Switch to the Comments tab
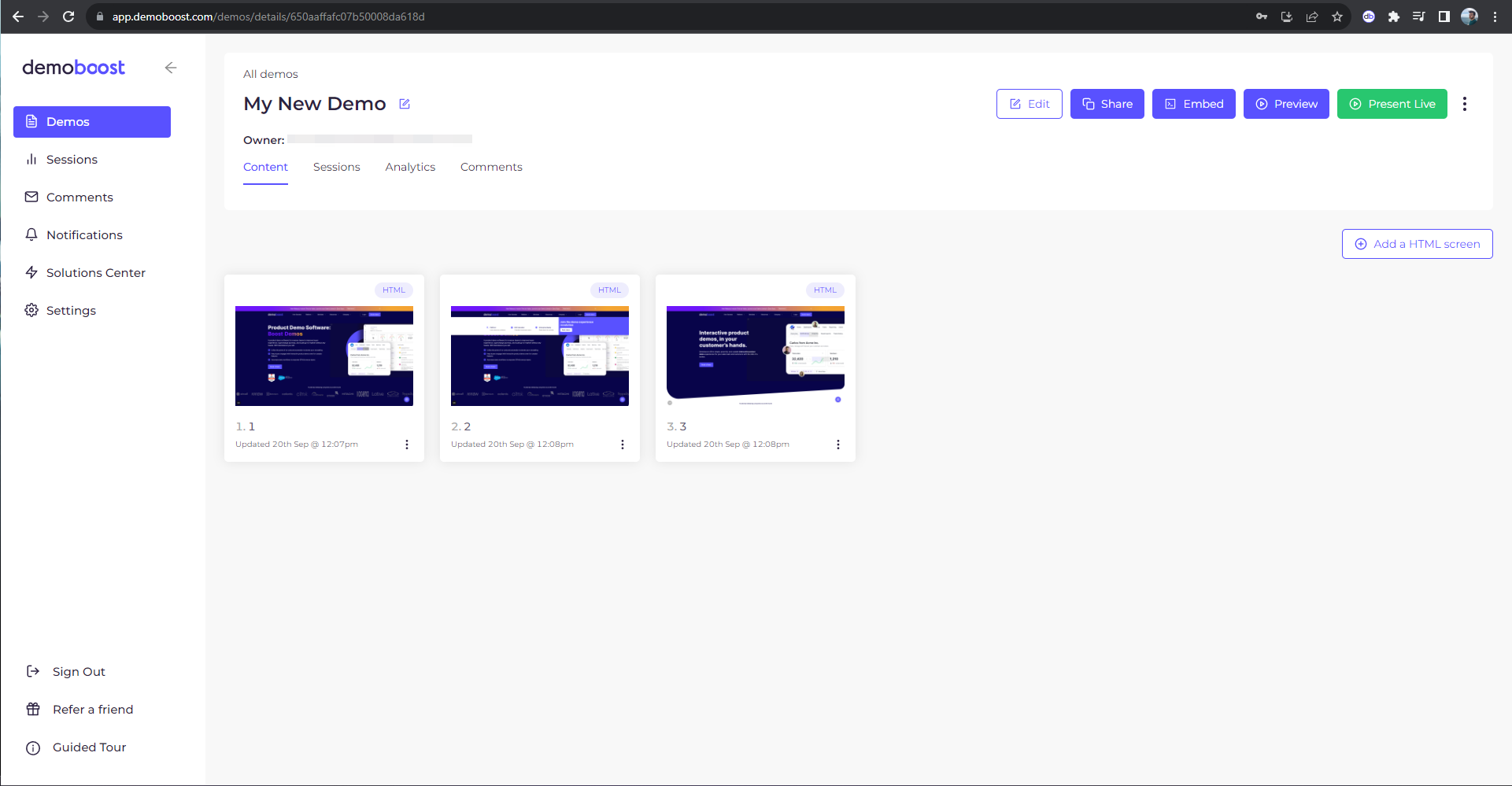 pyautogui.click(x=491, y=167)
